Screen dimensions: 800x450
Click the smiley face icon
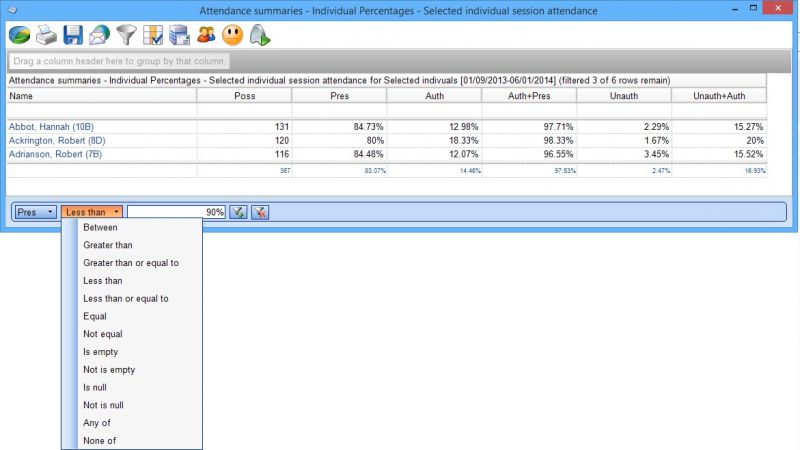233,35
